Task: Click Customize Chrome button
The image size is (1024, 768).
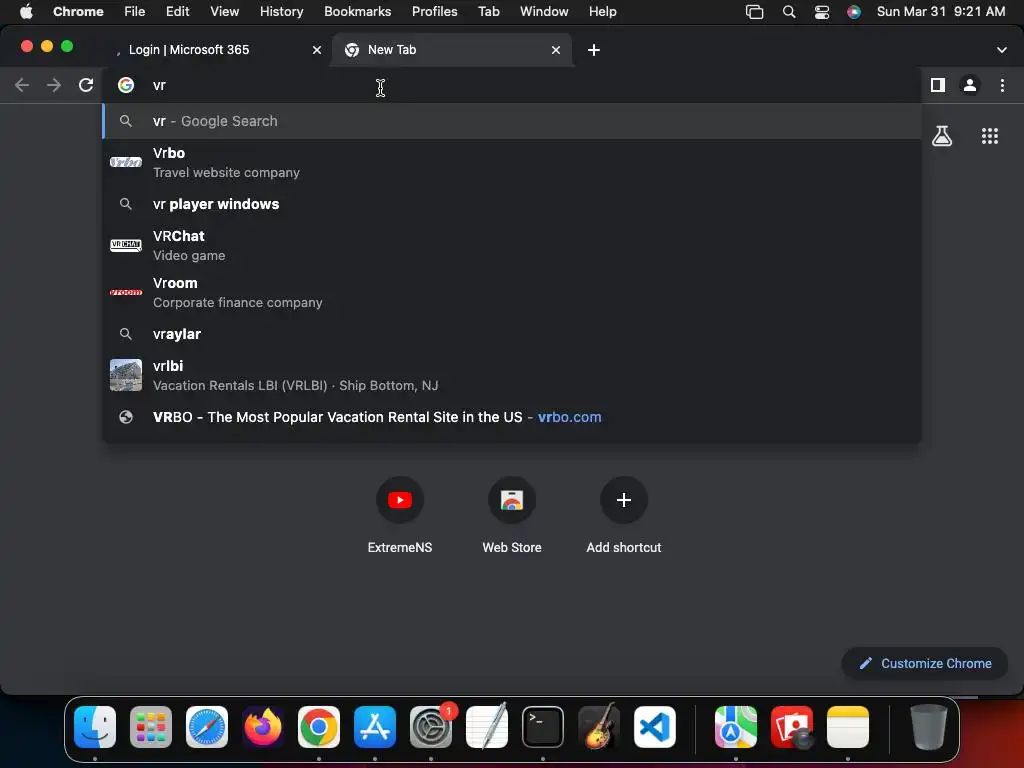Action: coord(925,664)
